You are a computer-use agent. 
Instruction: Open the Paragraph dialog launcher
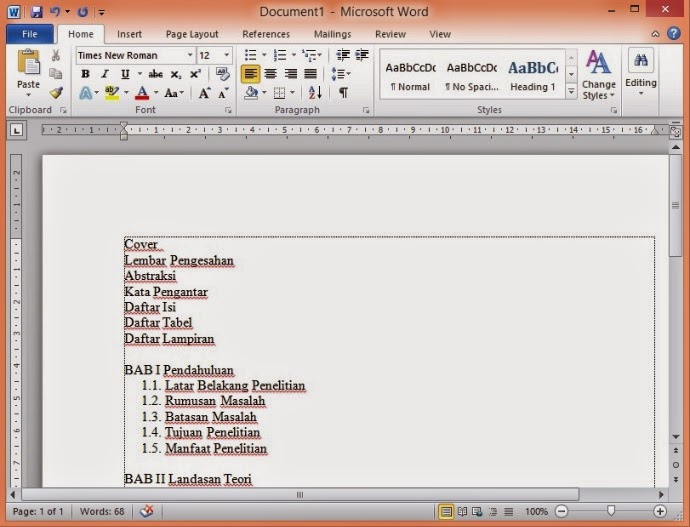366,110
